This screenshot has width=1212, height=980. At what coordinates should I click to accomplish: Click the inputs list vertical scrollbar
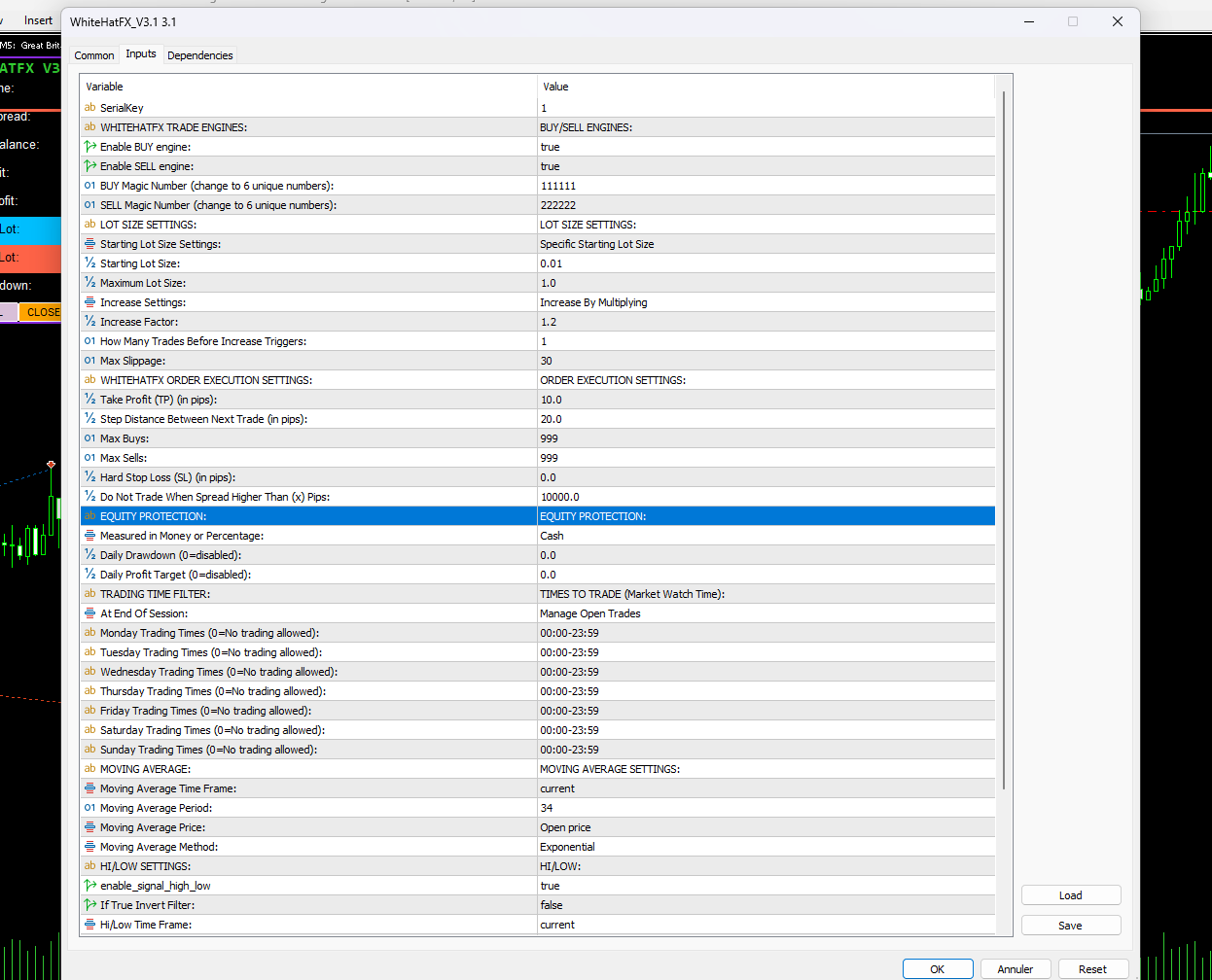pyautogui.click(x=1004, y=439)
